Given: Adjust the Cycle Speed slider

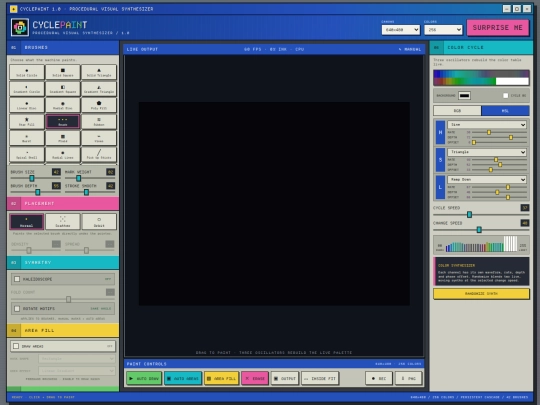Looking at the screenshot, I should coord(481,215).
